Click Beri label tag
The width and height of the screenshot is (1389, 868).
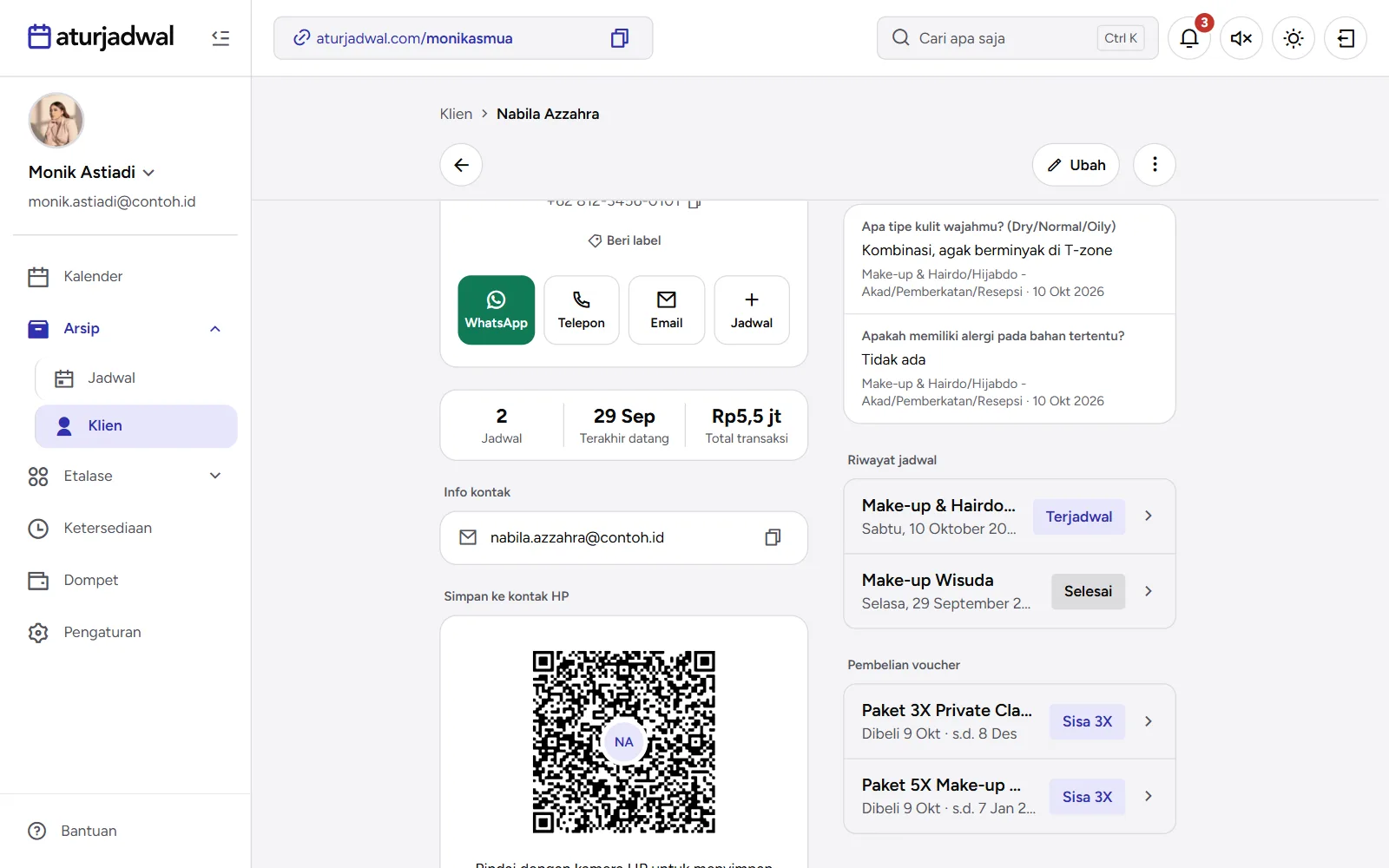624,240
